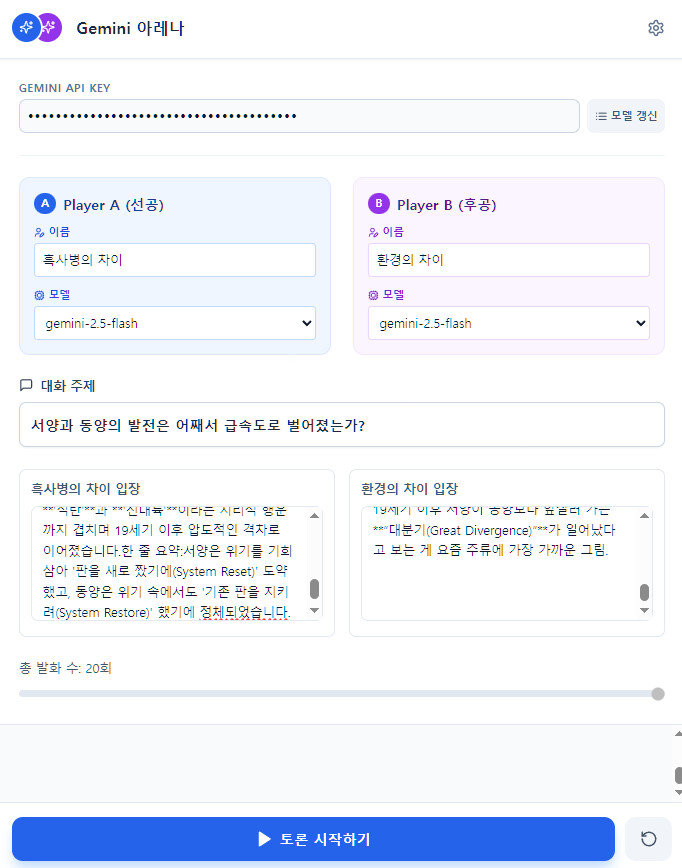Click the chip icon beside Player A 모델
The height and width of the screenshot is (868, 682).
(39, 295)
